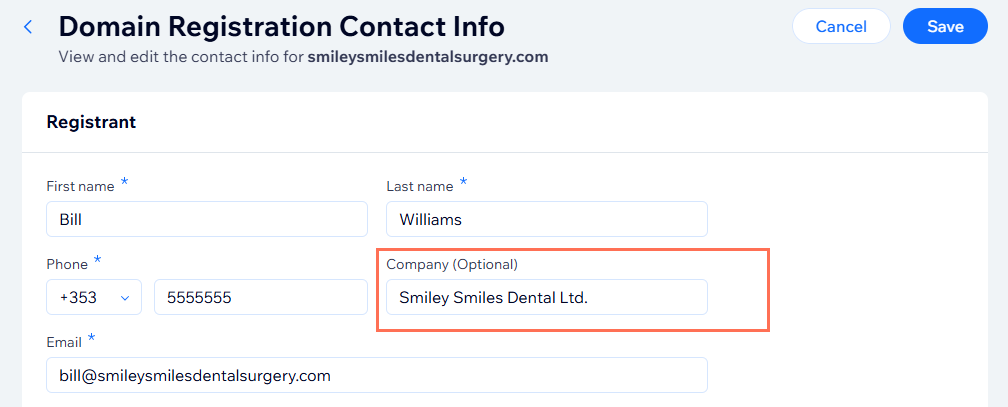Select the phone number field showing 5555555
Image resolution: width=1008 pixels, height=407 pixels.
pyautogui.click(x=260, y=297)
